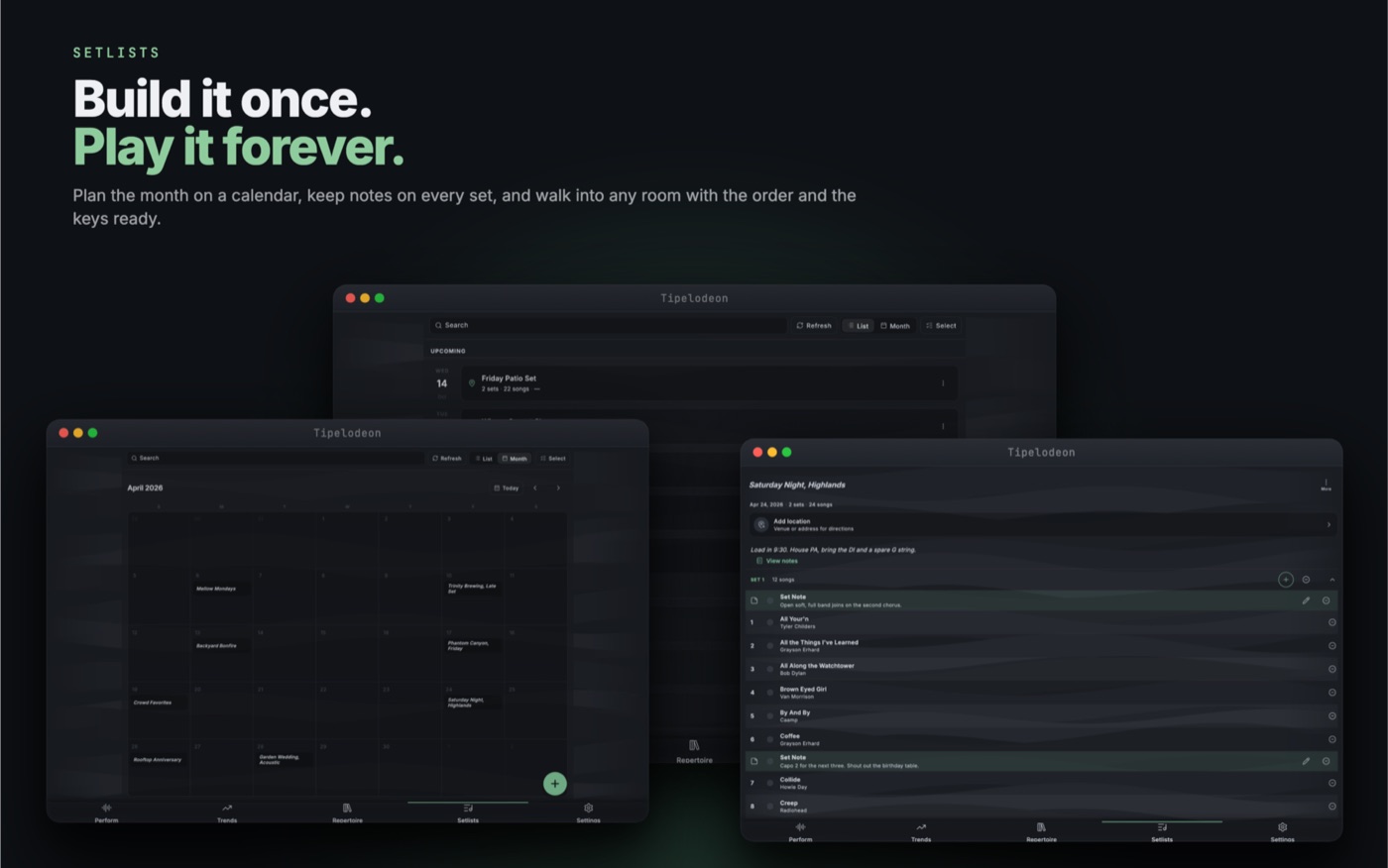1388x868 pixels.
Task: Toggle the circle beside By And By
Action: point(770,715)
